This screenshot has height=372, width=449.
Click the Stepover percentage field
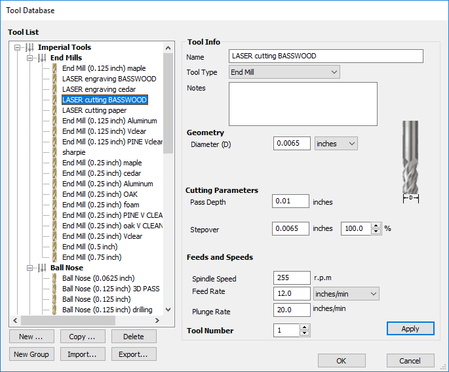tap(356, 229)
